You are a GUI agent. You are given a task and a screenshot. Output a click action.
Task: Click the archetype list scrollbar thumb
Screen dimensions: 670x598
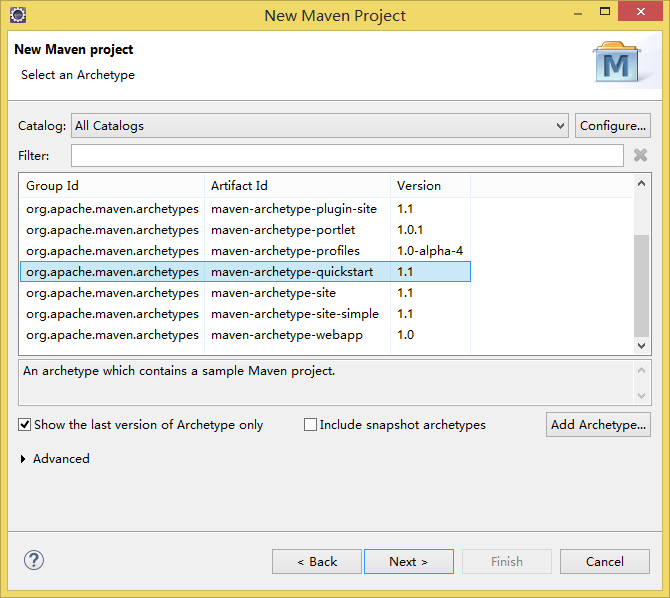641,286
